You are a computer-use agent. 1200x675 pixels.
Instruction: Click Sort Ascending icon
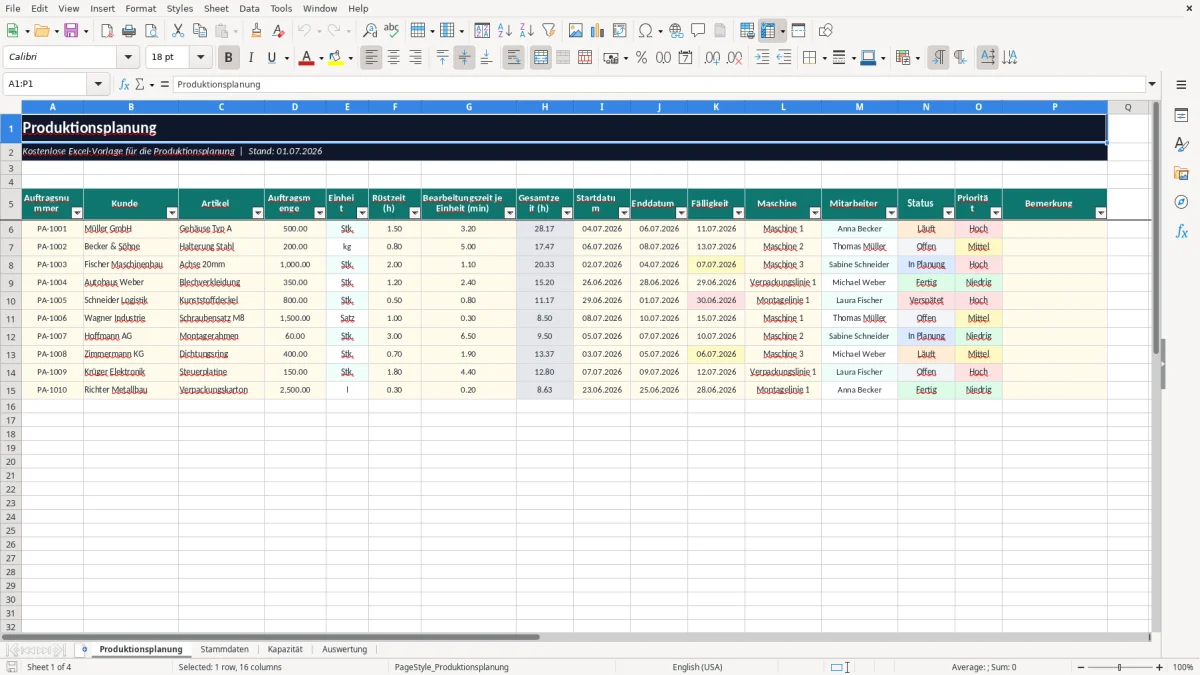(504, 31)
